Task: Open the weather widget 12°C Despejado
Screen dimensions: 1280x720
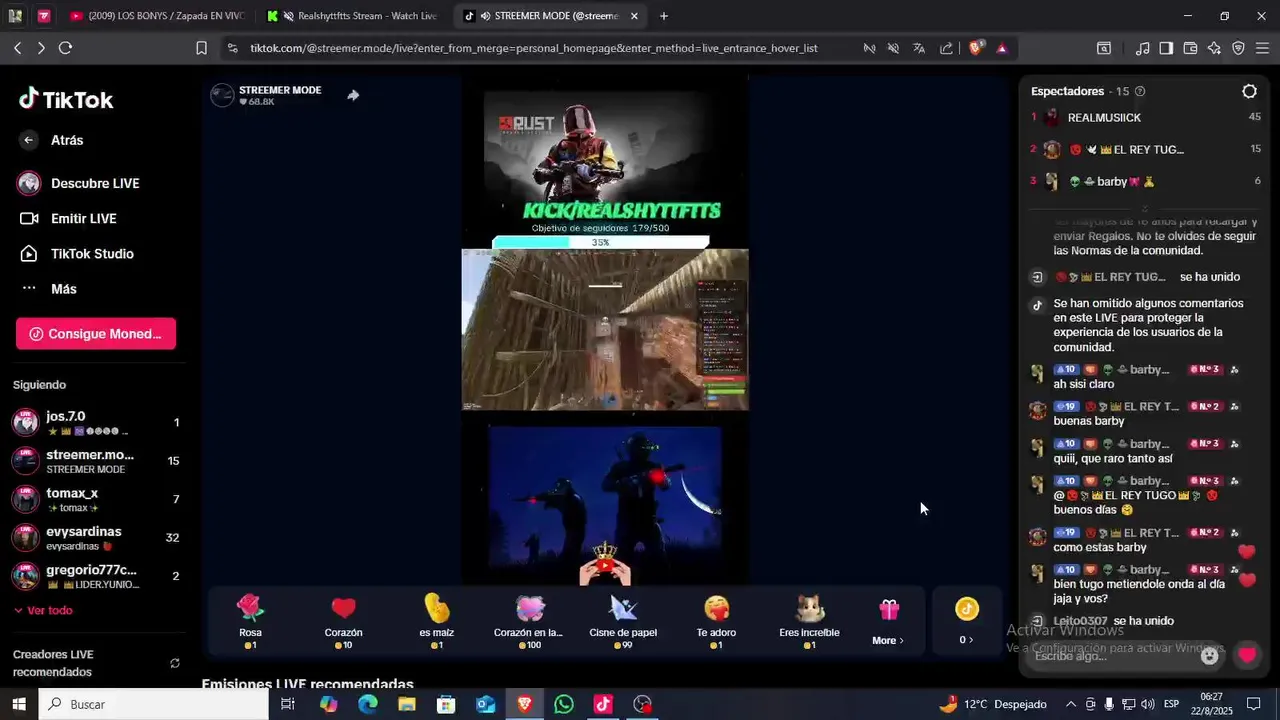Action: pyautogui.click(x=993, y=704)
